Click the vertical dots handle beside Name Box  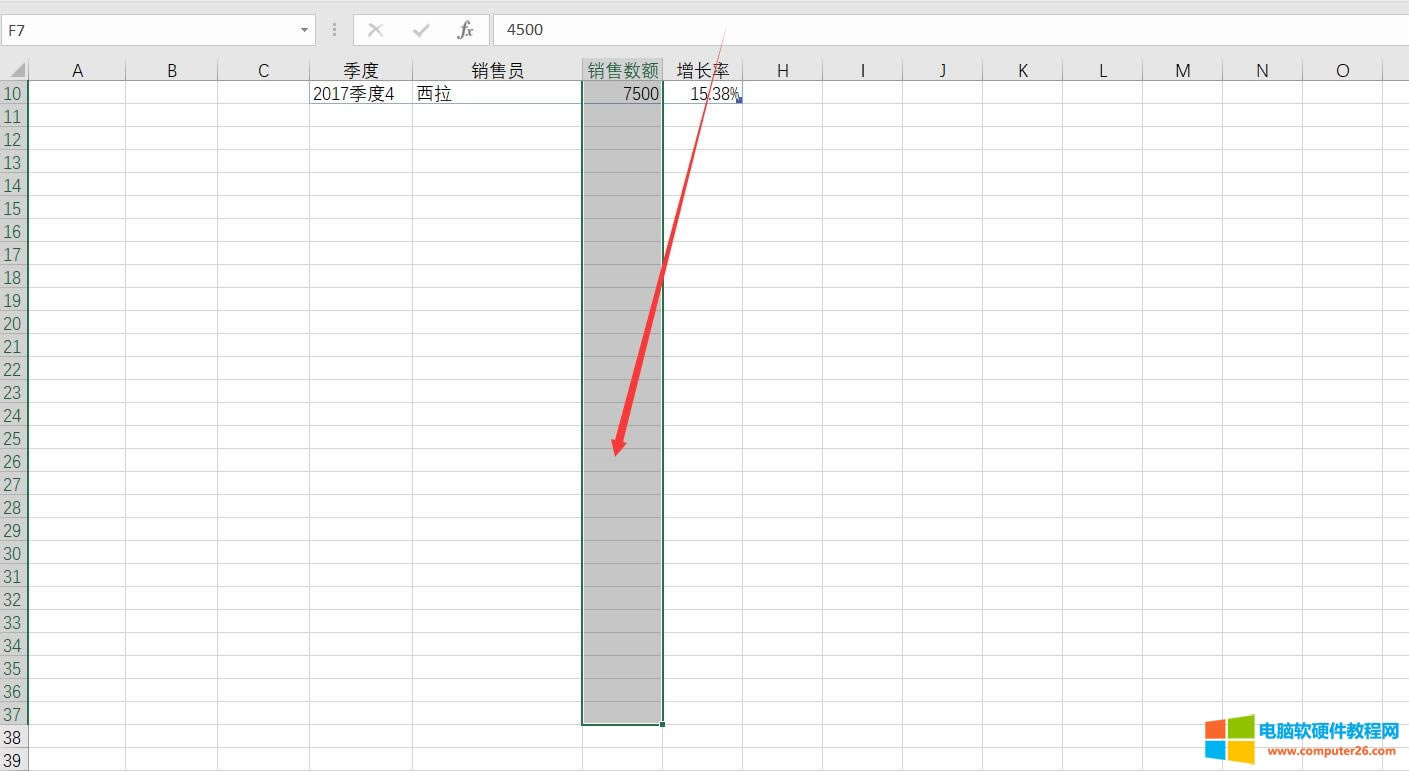pos(333,29)
